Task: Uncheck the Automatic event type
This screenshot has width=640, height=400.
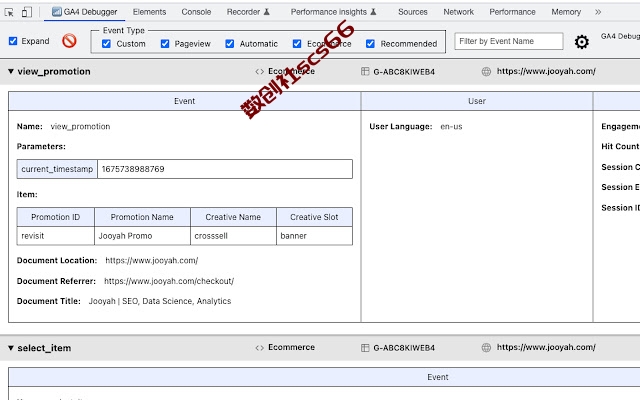Action: point(230,44)
